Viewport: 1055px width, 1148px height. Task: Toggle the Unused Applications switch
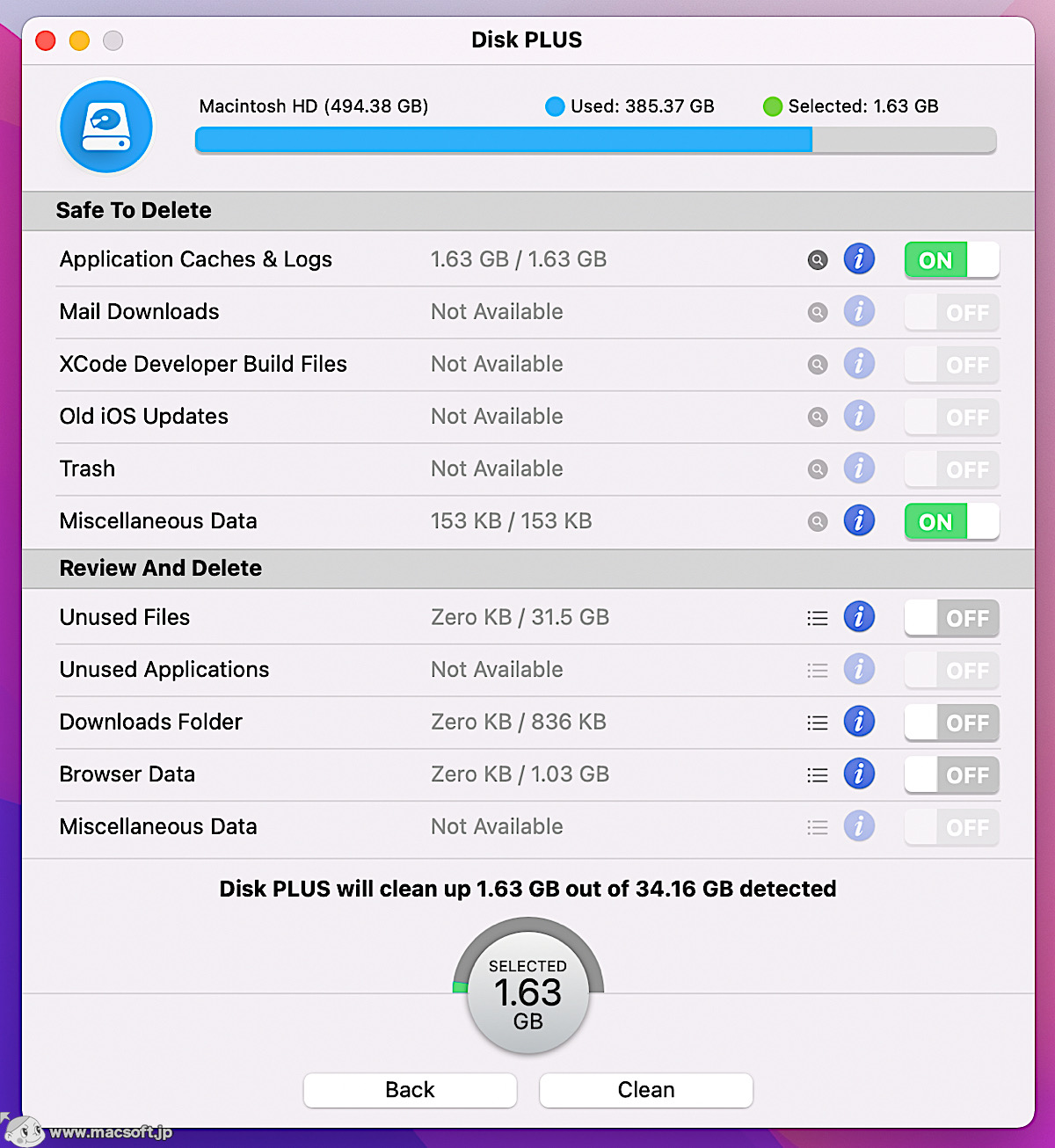tap(952, 670)
